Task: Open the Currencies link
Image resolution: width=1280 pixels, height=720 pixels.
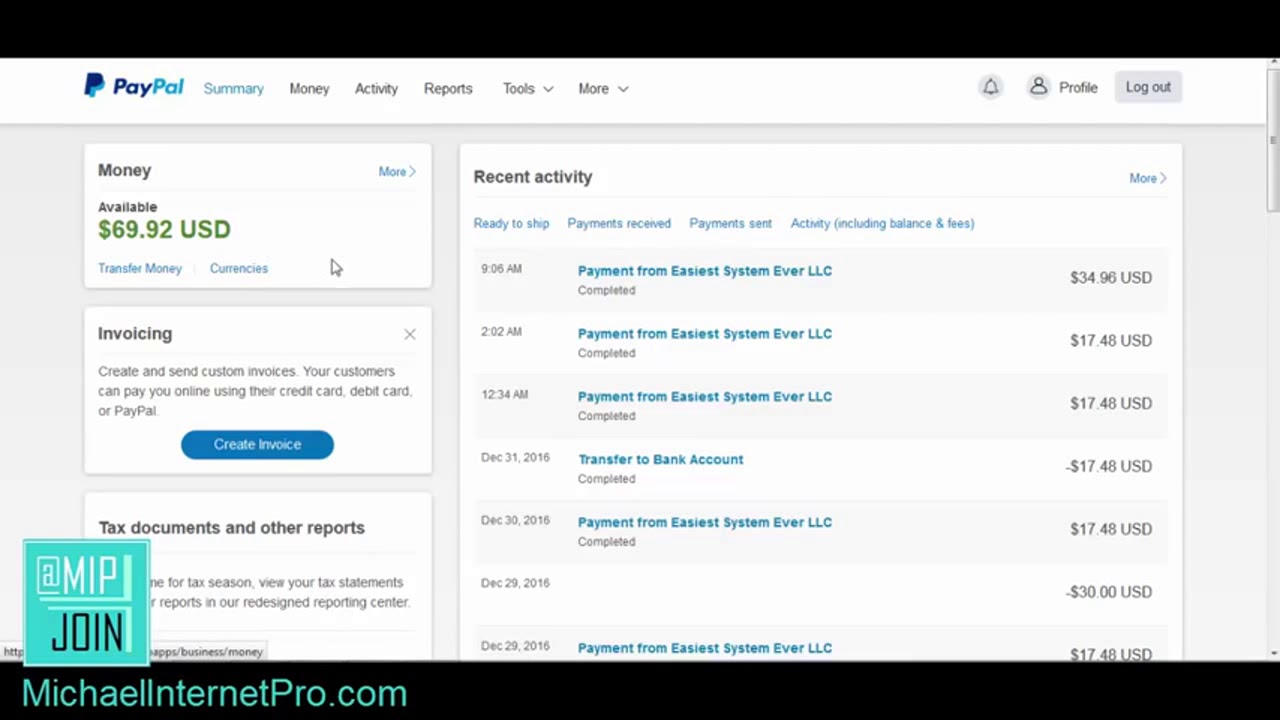Action: (239, 268)
